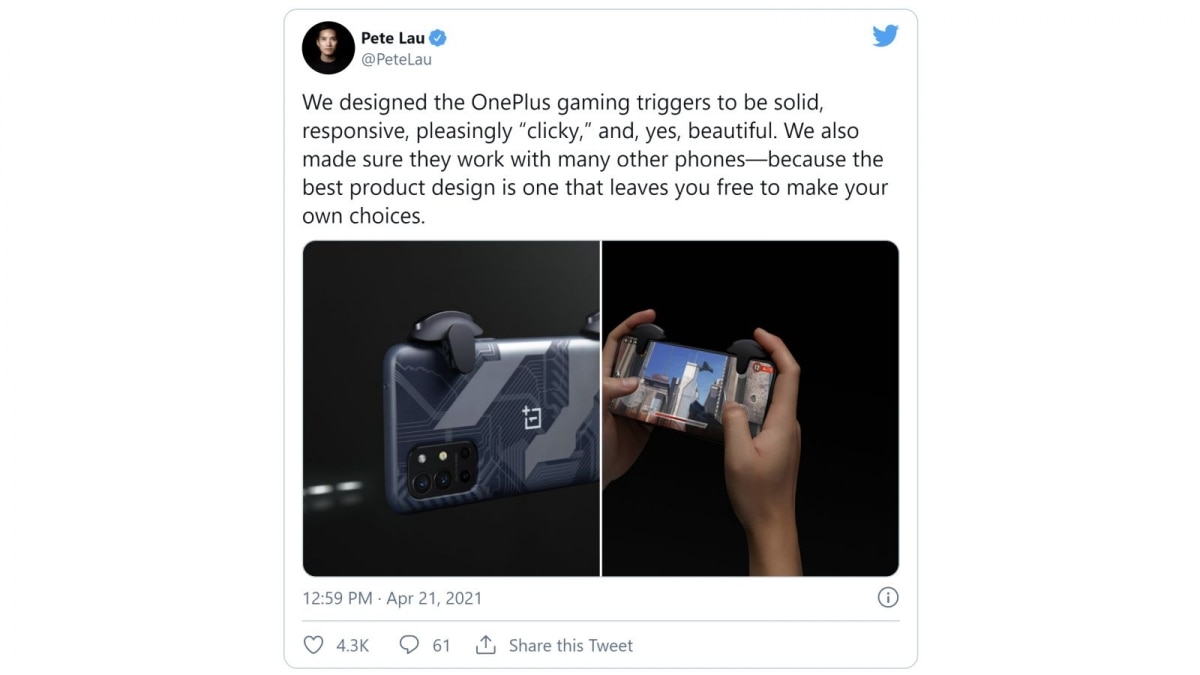Click the tweet text about gaming triggers
Image resolution: width=1200 pixels, height=675 pixels.
click(595, 159)
